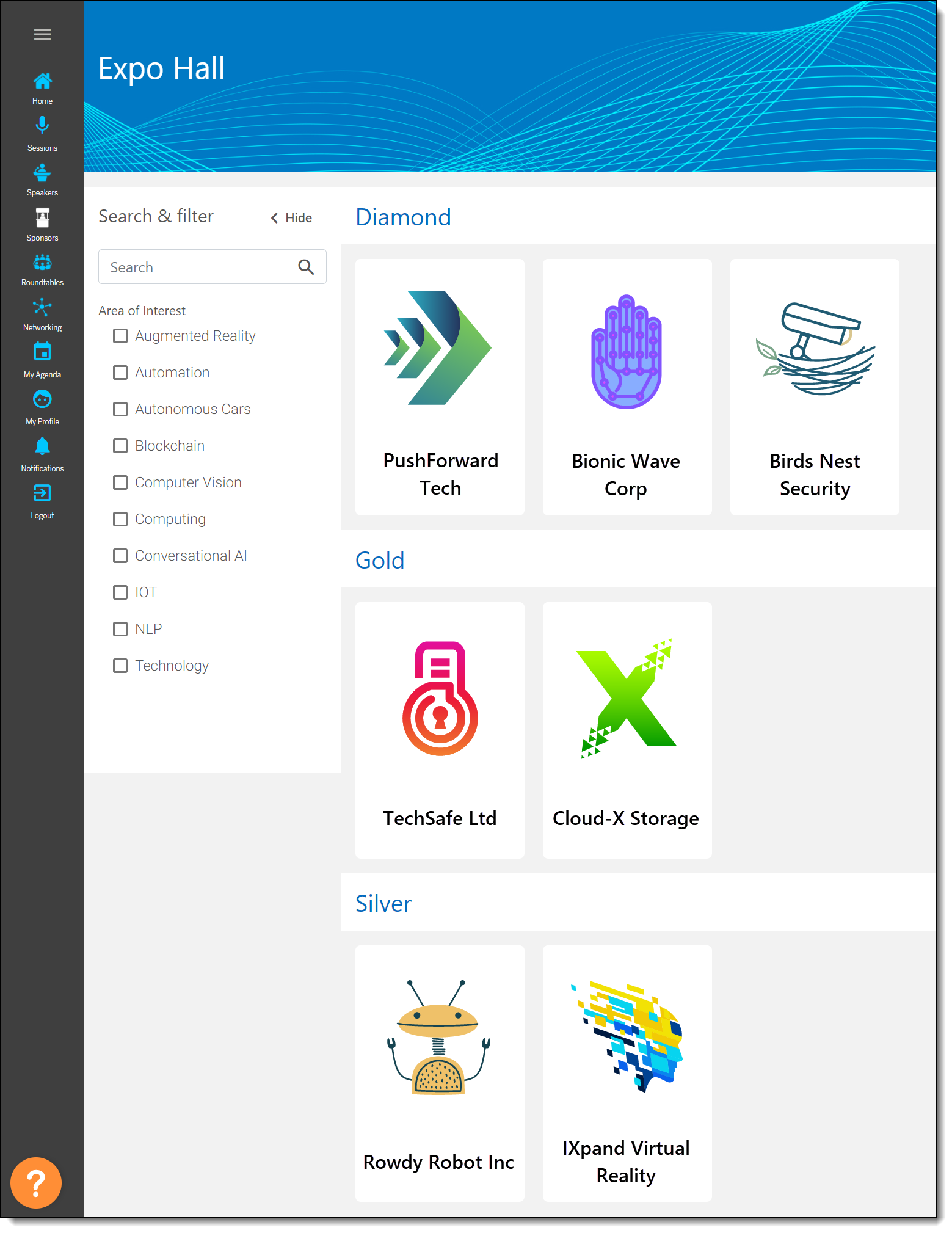
Task: Open IXpand Virtual Reality sponsor name
Action: [x=626, y=1162]
